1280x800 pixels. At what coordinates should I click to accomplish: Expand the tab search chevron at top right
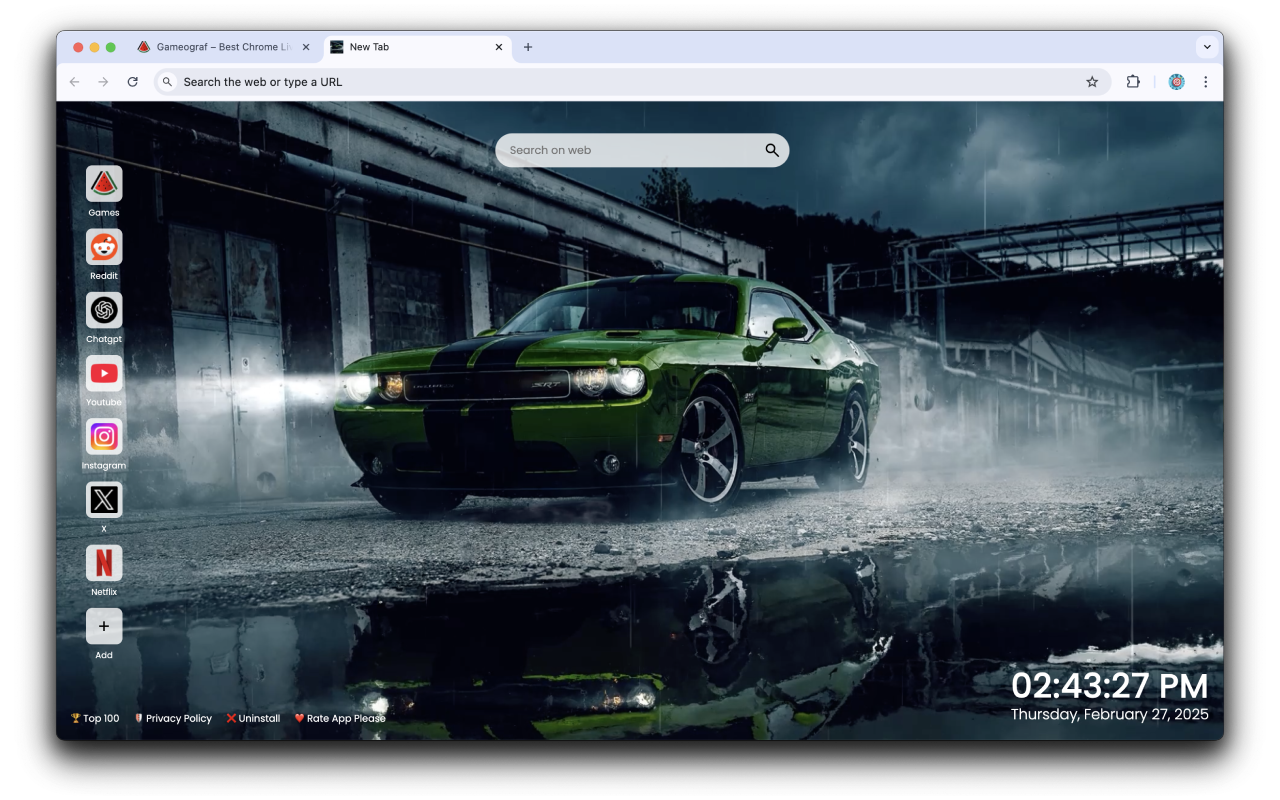1207,46
